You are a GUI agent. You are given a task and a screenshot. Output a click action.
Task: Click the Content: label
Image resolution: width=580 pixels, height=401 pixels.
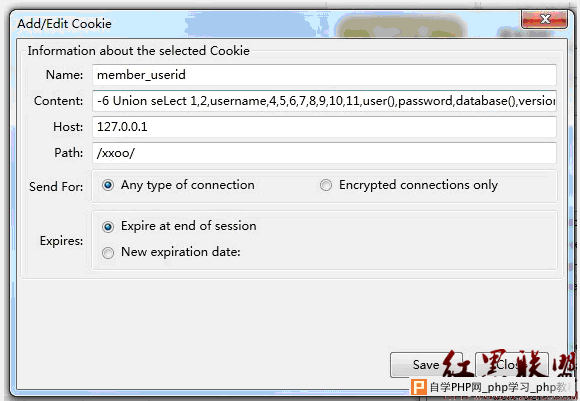[58, 101]
